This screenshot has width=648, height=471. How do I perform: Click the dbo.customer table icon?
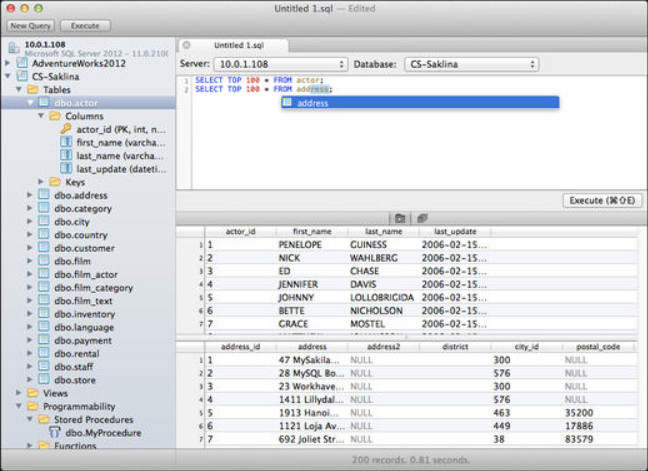tap(44, 247)
